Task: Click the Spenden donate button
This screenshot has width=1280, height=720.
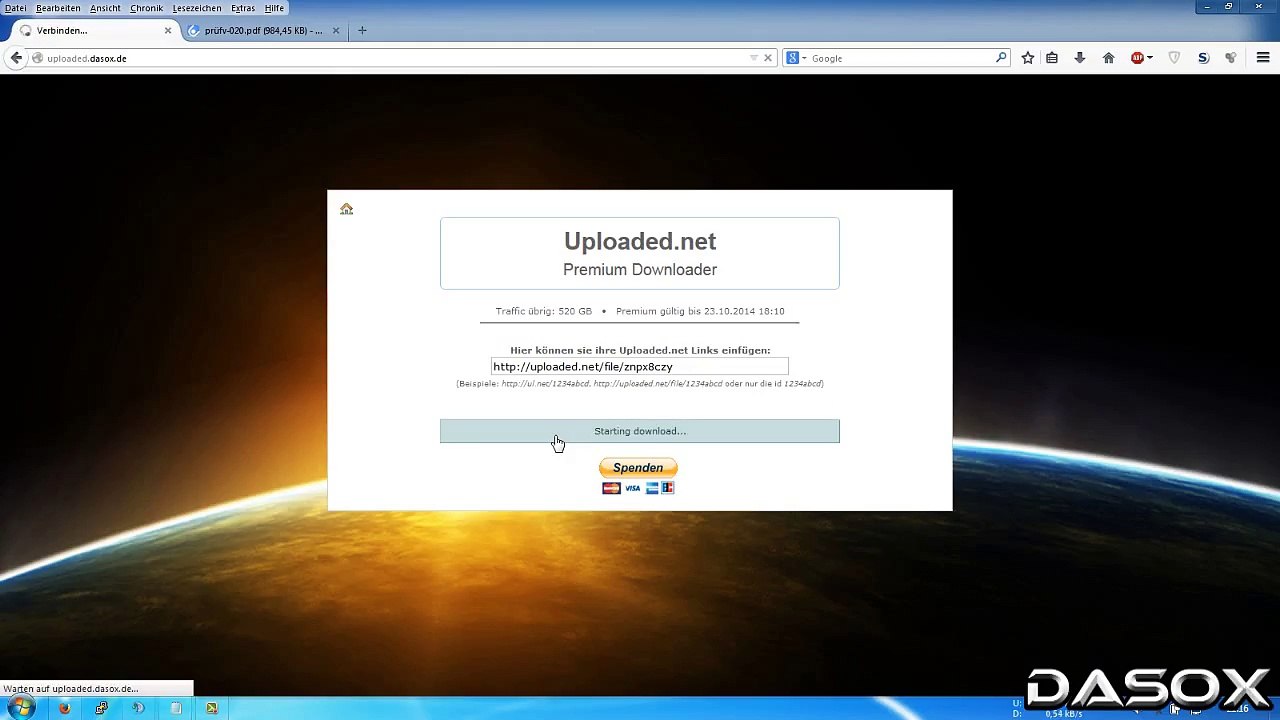Action: tap(638, 467)
